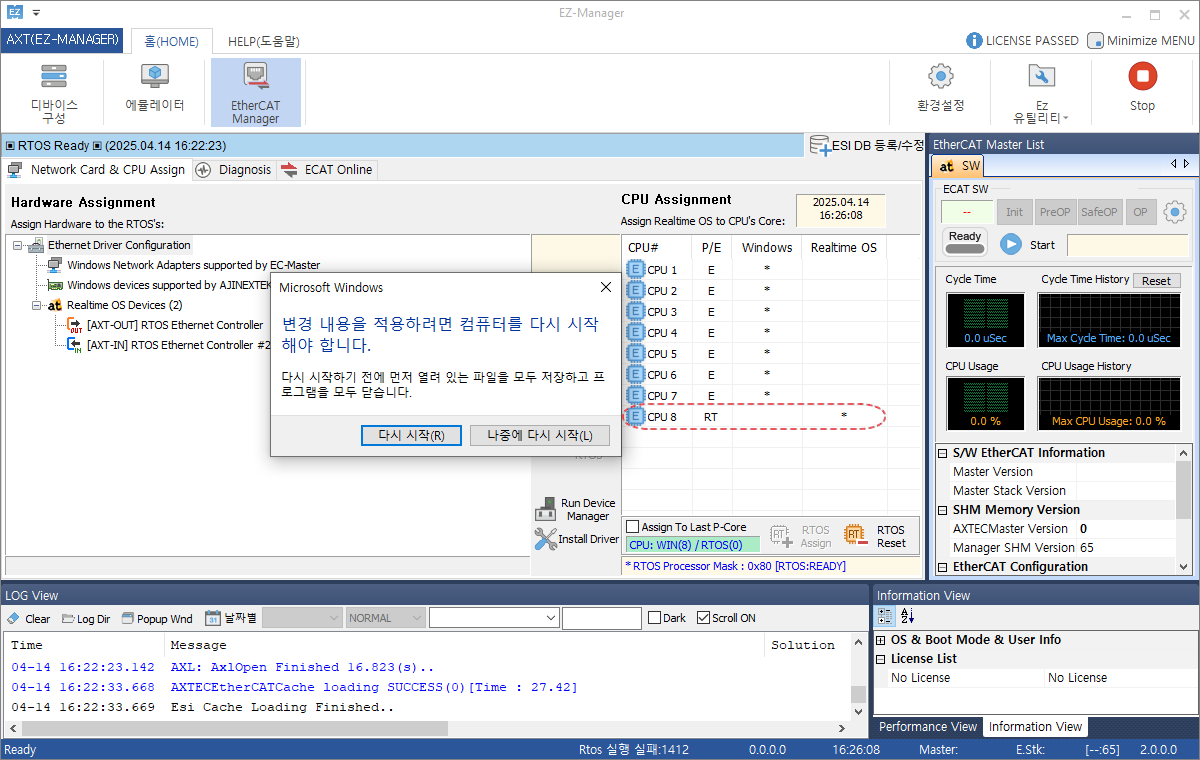This screenshot has width=1200, height=760.
Task: Enable the Dark log checkbox
Action: point(654,618)
